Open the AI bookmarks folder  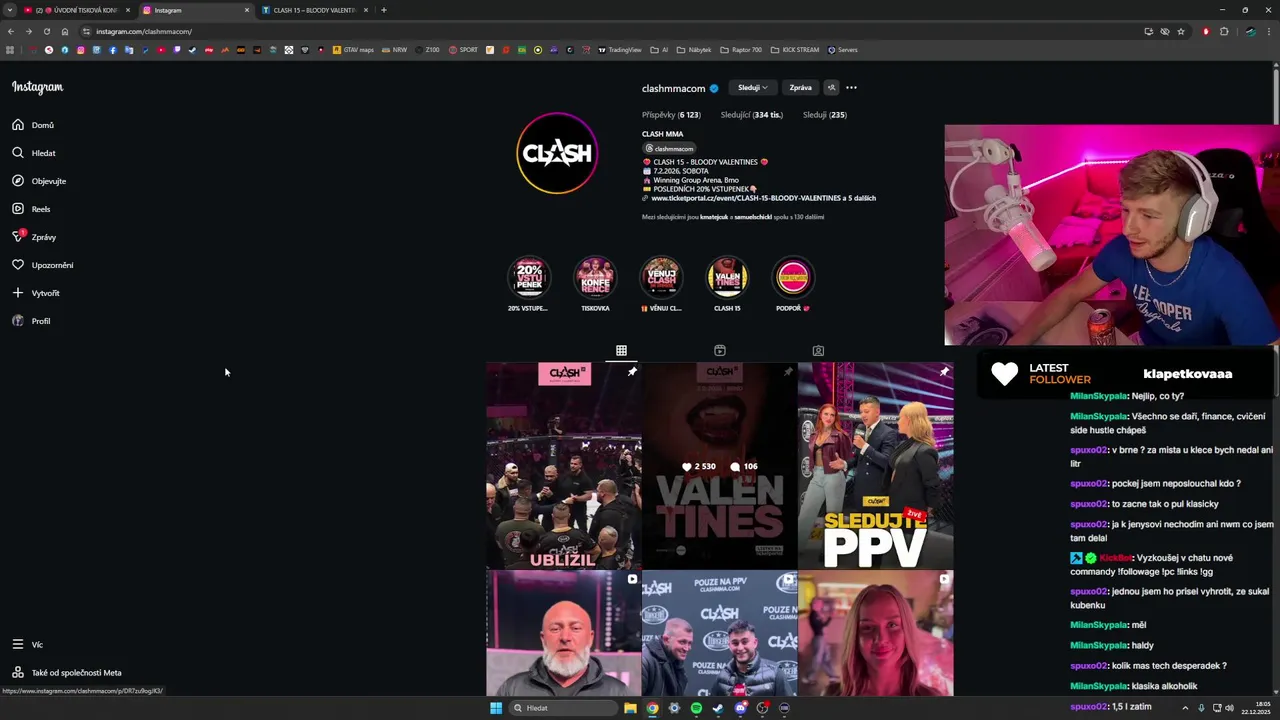point(659,50)
